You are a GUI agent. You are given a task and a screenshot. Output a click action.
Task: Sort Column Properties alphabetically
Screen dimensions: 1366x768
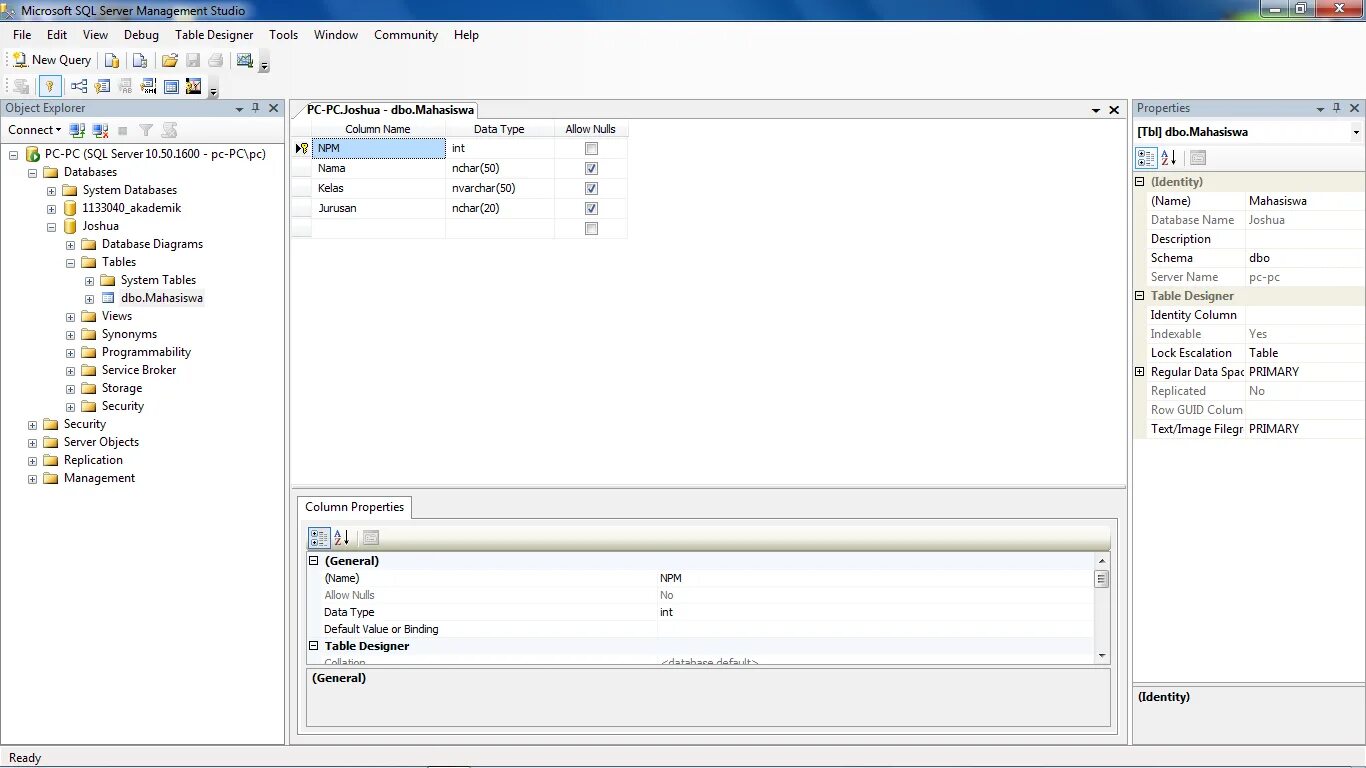click(341, 538)
